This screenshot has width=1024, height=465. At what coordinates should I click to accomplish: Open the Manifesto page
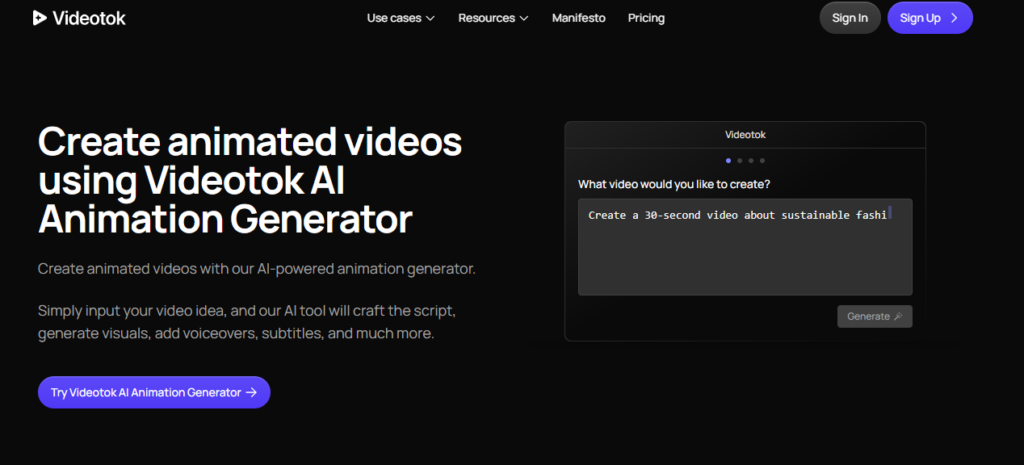coord(579,18)
